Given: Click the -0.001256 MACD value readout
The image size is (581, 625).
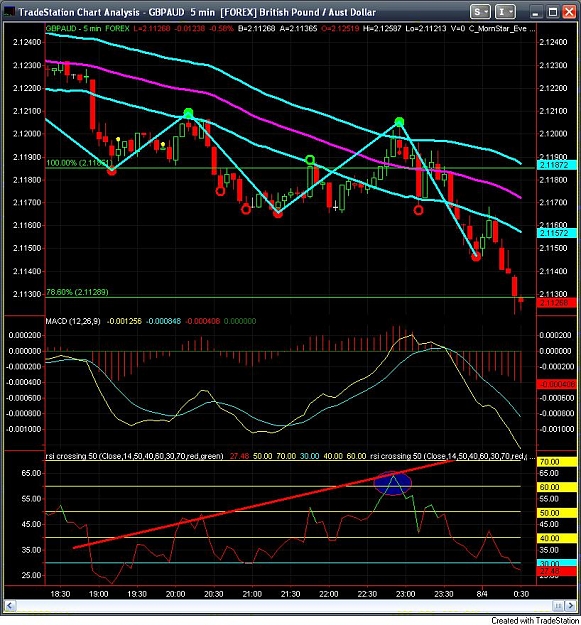Looking at the screenshot, I should pos(124,321).
